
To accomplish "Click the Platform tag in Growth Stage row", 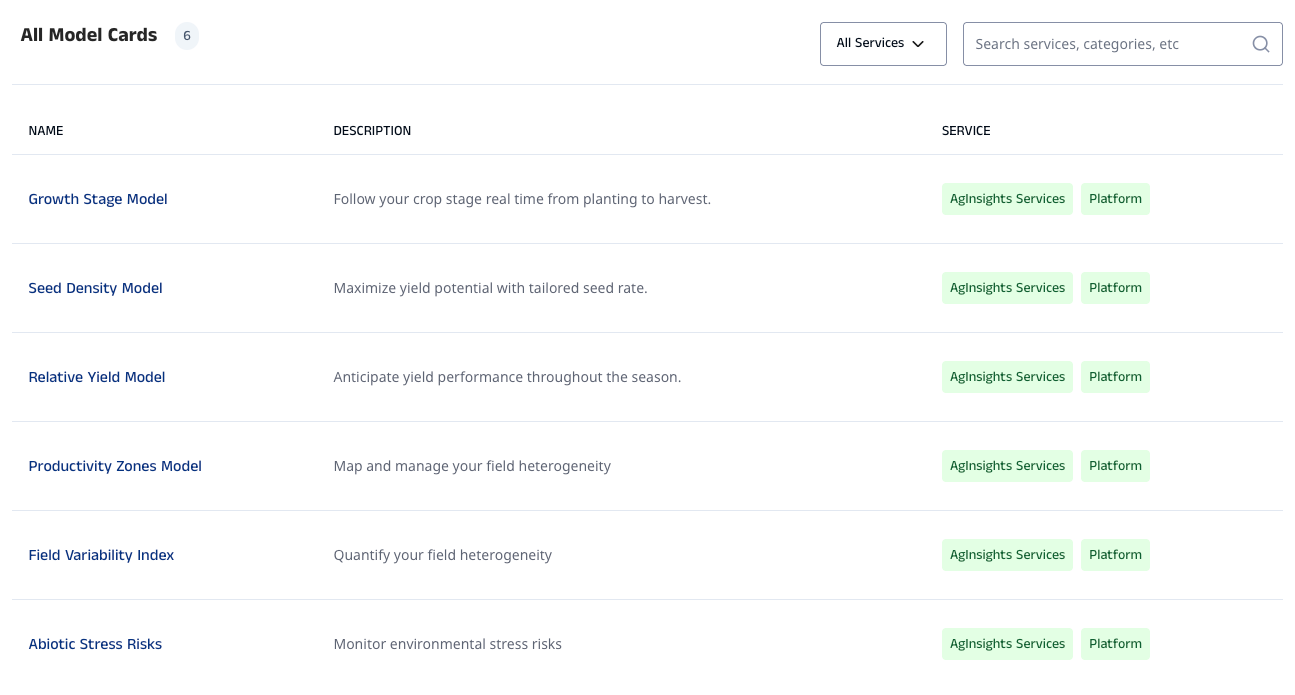I will point(1115,199).
